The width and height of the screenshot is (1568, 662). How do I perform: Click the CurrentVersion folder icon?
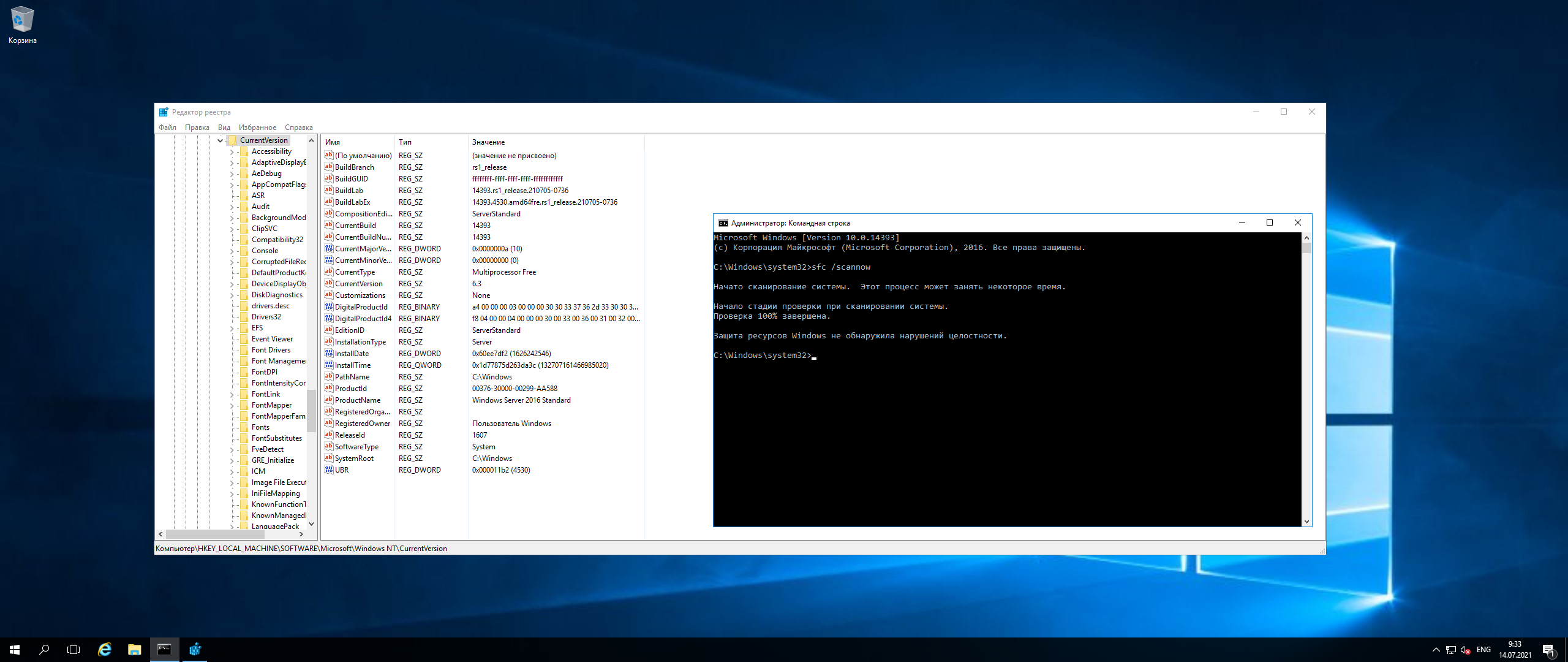tap(232, 140)
